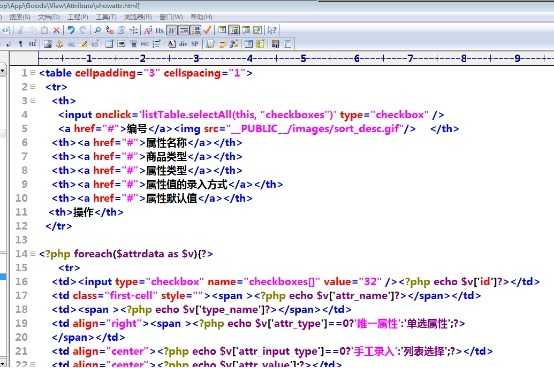Click line number 13 in the gutter
The width and height of the screenshot is (554, 368).
(x=21, y=240)
